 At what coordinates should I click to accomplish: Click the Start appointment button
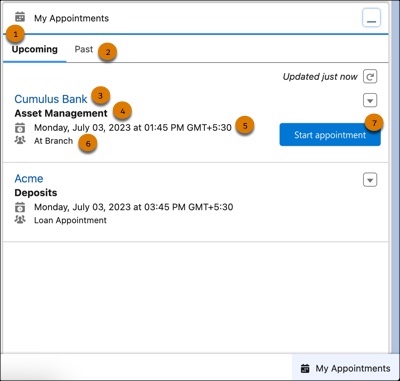click(330, 135)
